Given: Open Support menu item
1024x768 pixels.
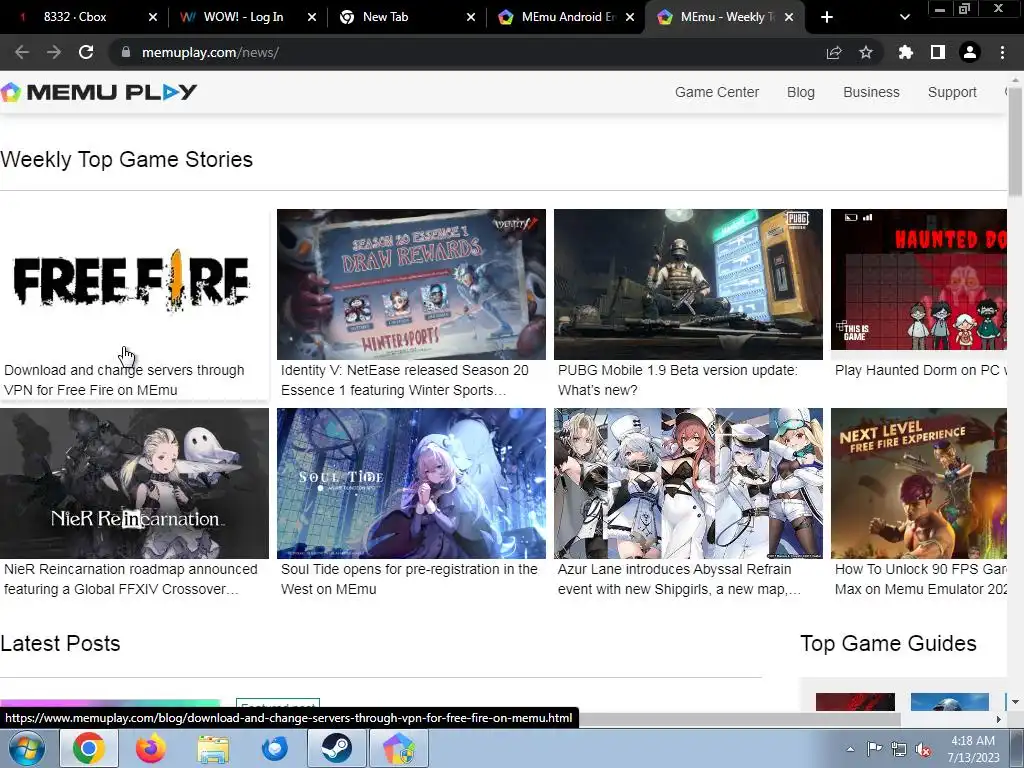Looking at the screenshot, I should pos(952,92).
